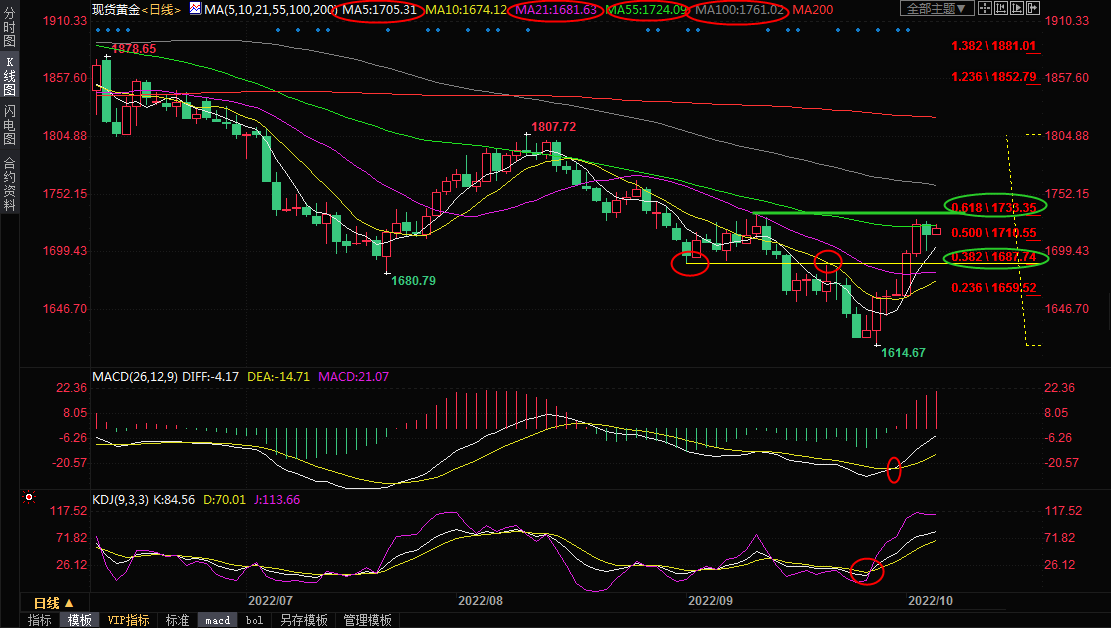This screenshot has width=1111, height=628.
Task: Open the VIP指标 tab
Action: point(128,620)
